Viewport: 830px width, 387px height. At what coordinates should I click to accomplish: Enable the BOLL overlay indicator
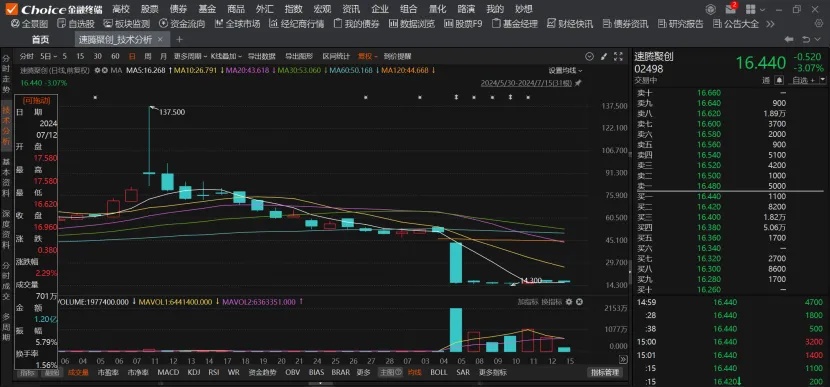[438, 372]
